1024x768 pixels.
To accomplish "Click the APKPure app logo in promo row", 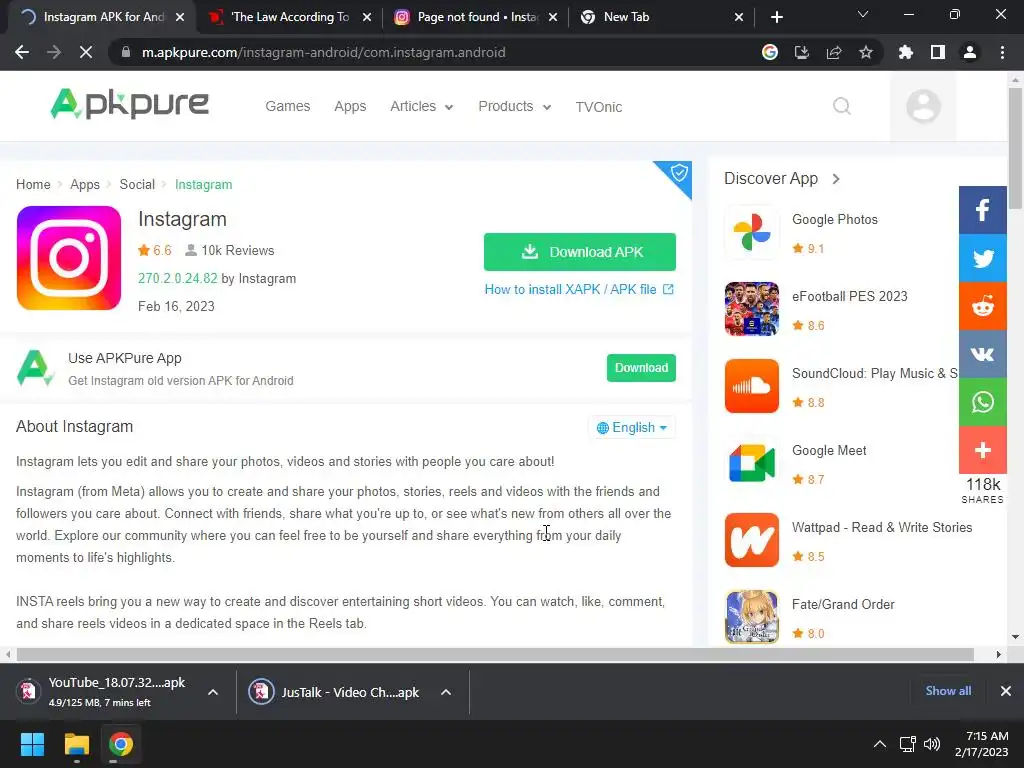I will tap(35, 368).
